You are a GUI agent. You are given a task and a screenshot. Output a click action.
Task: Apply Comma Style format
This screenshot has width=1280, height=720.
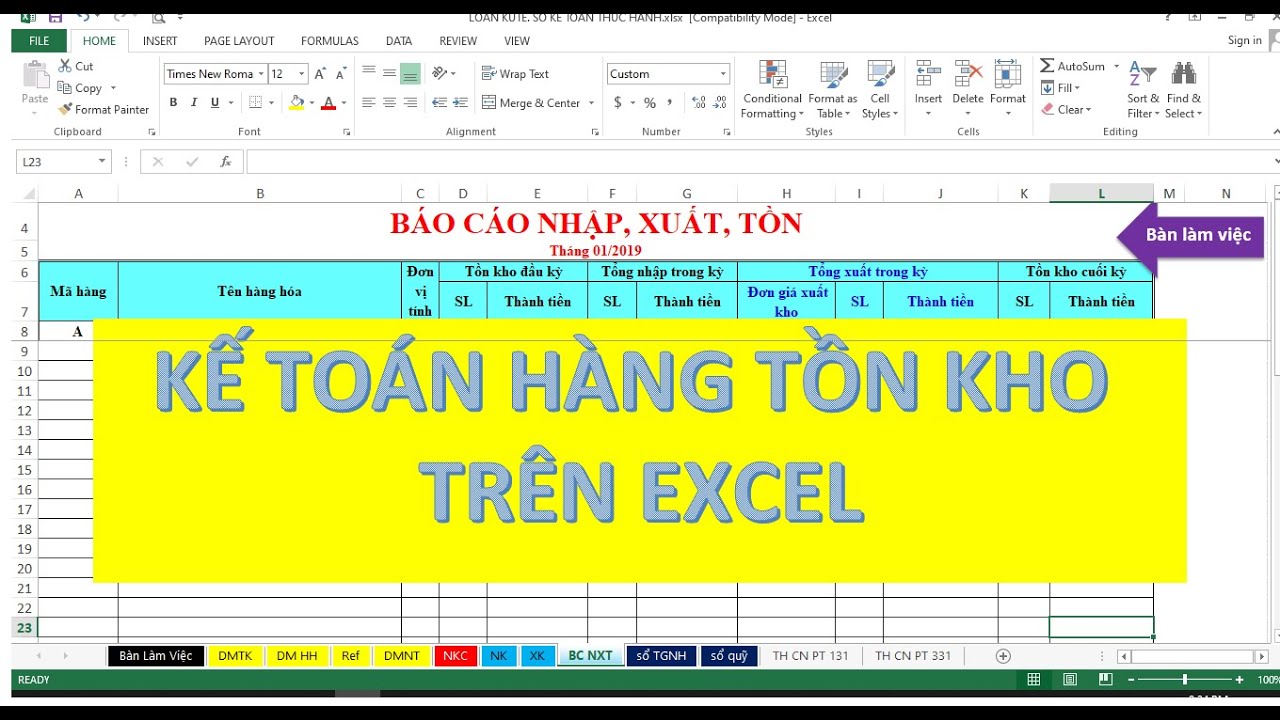670,103
